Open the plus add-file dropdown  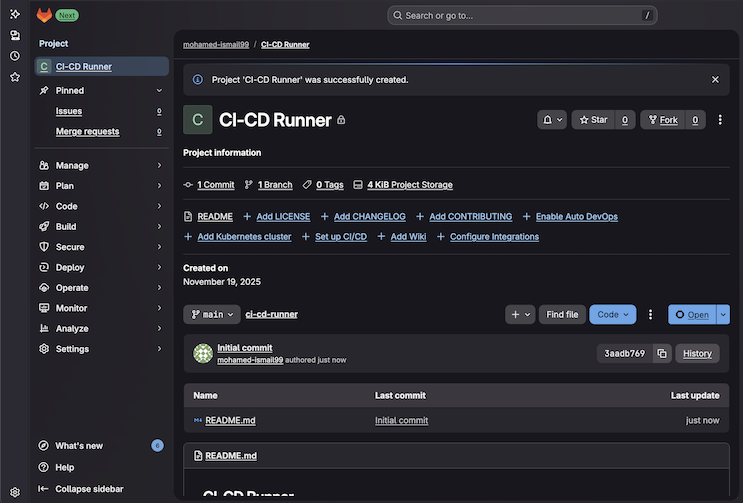click(520, 314)
